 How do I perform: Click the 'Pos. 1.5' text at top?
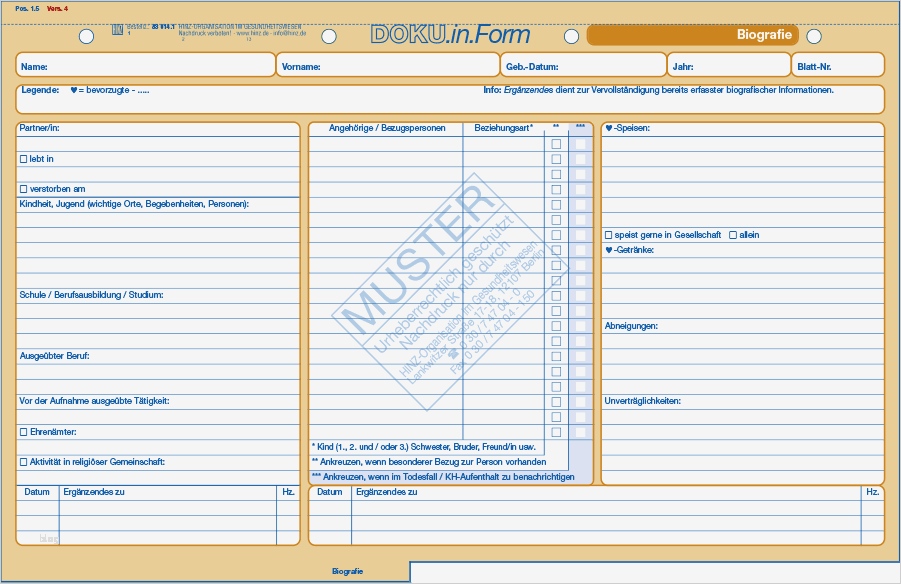pyautogui.click(x=28, y=9)
